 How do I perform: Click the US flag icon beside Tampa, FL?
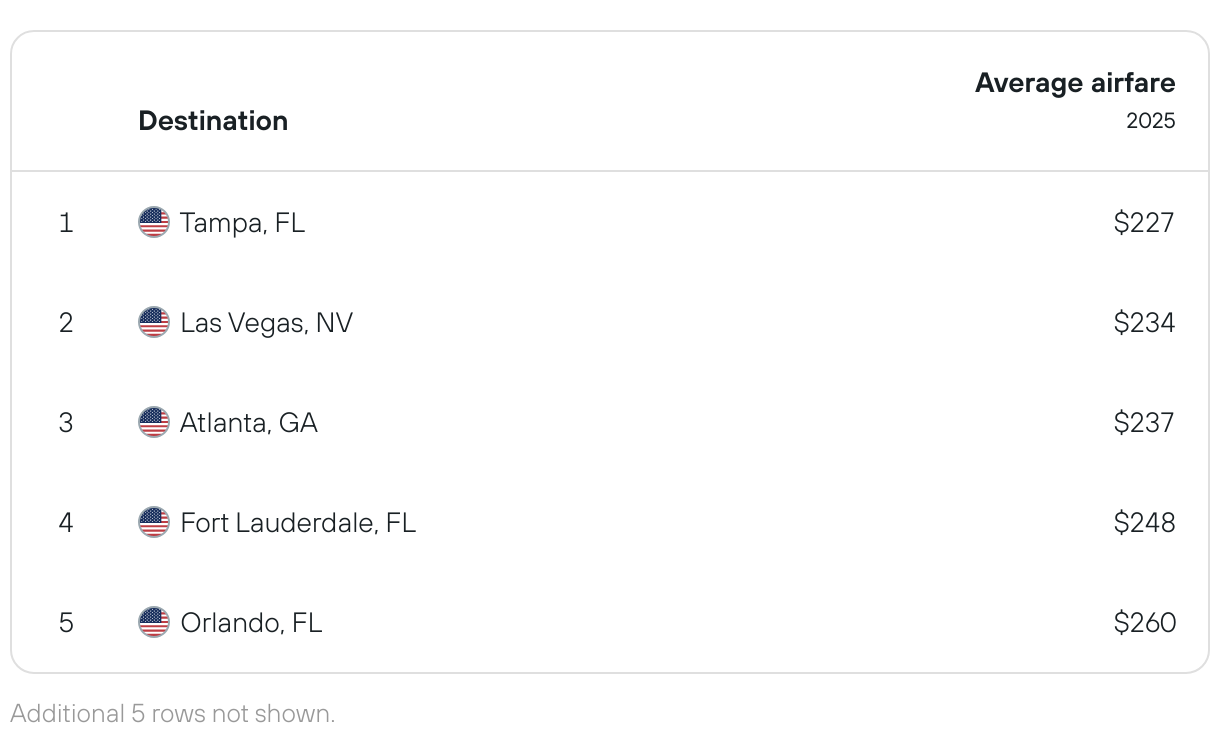pyautogui.click(x=154, y=222)
